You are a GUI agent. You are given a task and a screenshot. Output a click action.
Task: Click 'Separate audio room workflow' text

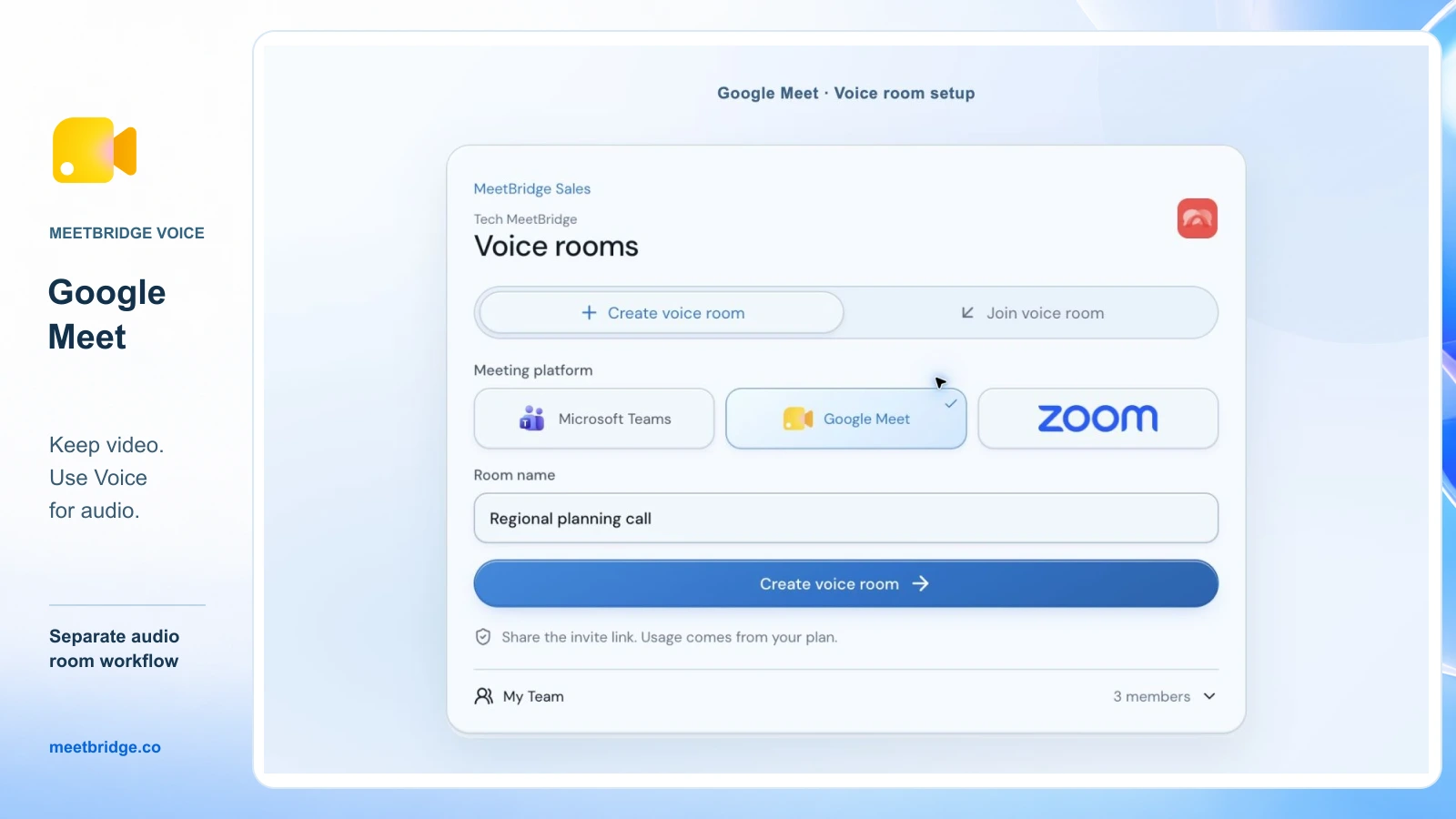[114, 649]
